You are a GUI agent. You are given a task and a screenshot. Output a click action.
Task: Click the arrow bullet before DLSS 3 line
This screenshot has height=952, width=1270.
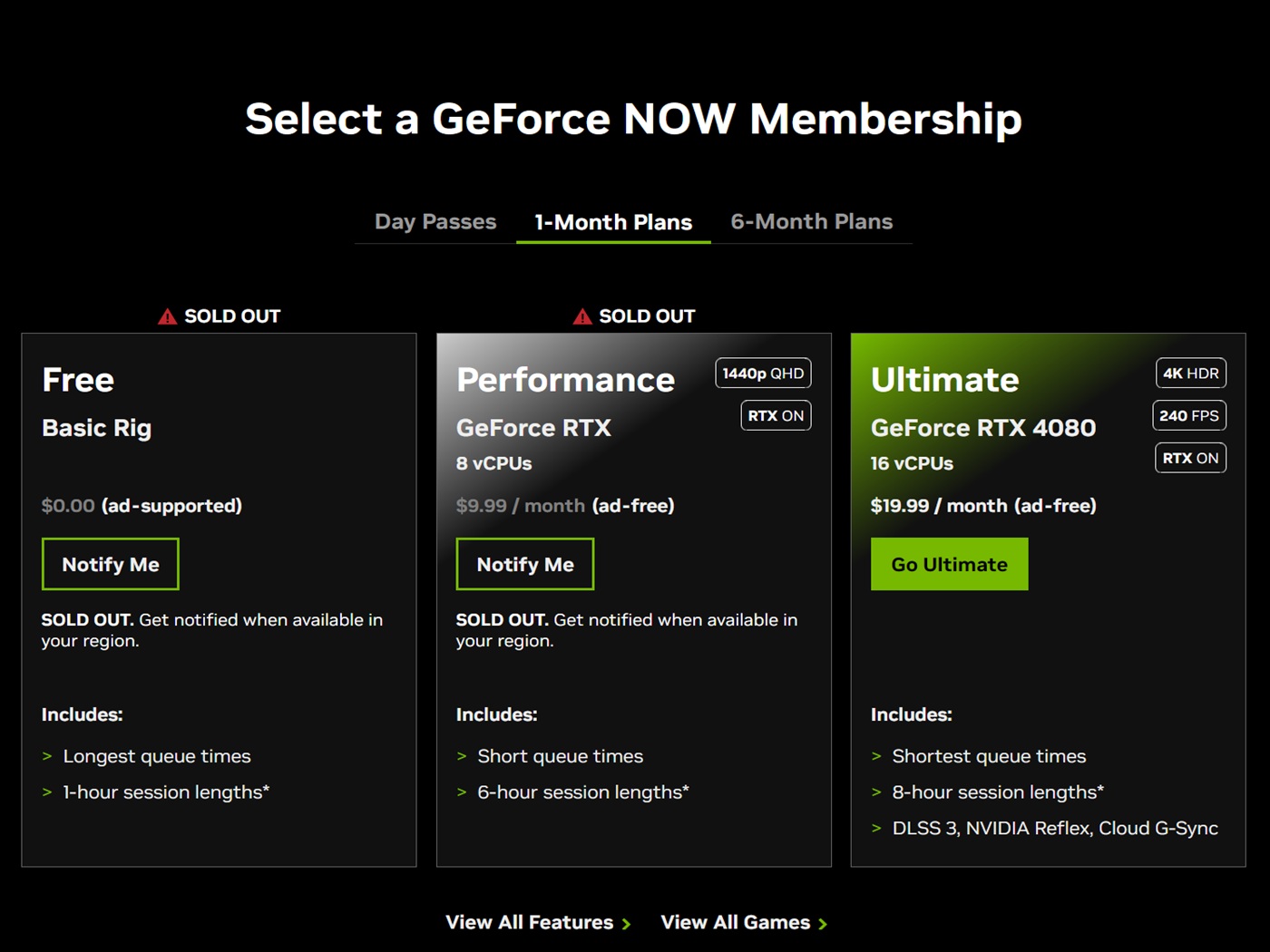[876, 829]
